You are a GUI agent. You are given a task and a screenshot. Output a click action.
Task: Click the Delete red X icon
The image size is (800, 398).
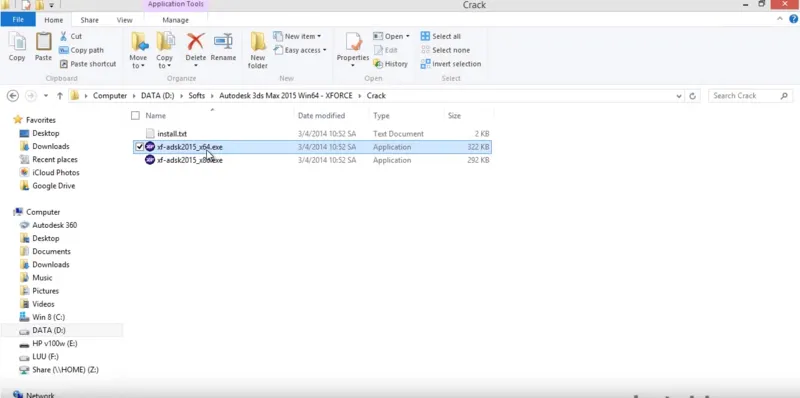click(x=195, y=42)
